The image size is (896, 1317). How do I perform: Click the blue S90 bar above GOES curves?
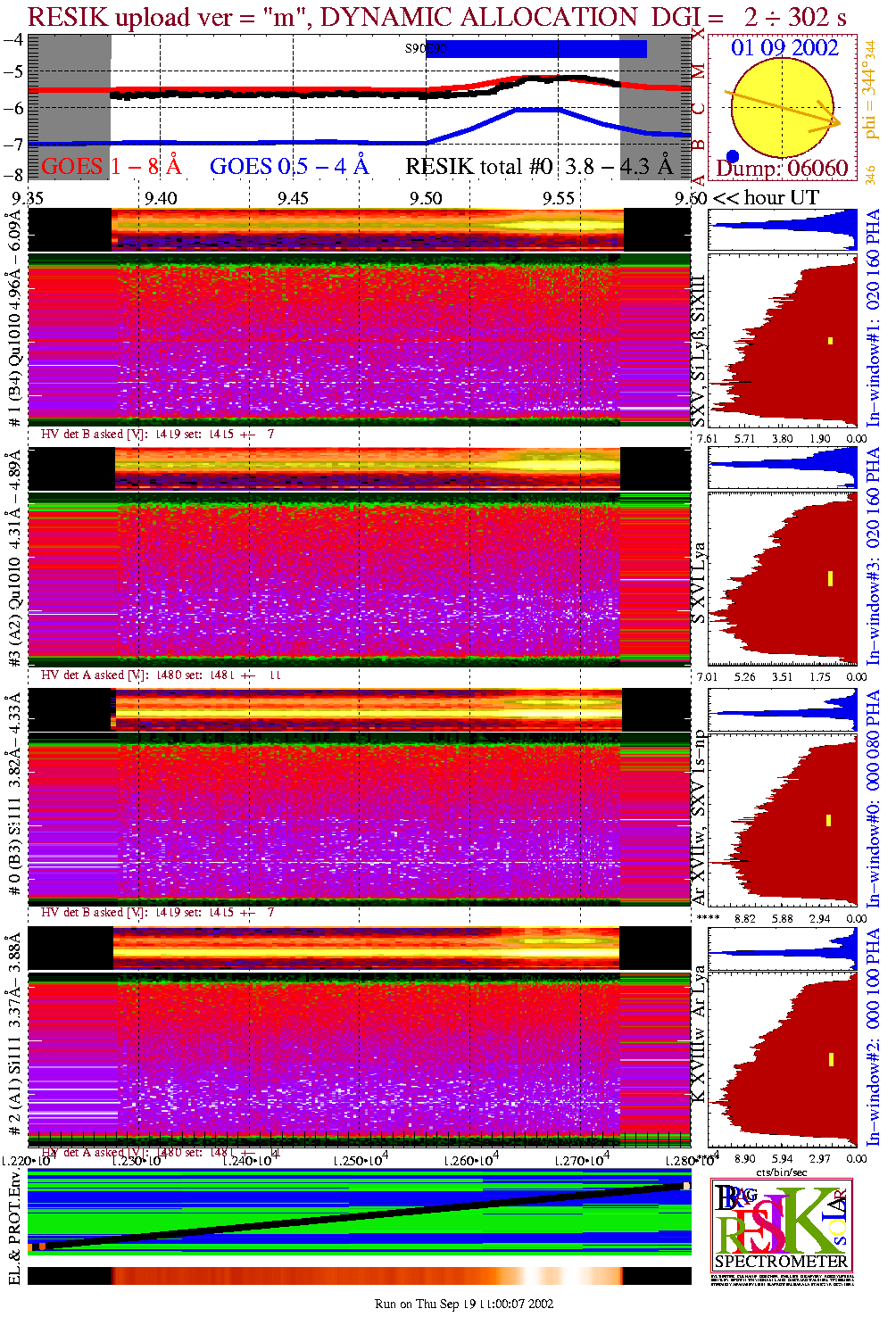pyautogui.click(x=535, y=49)
